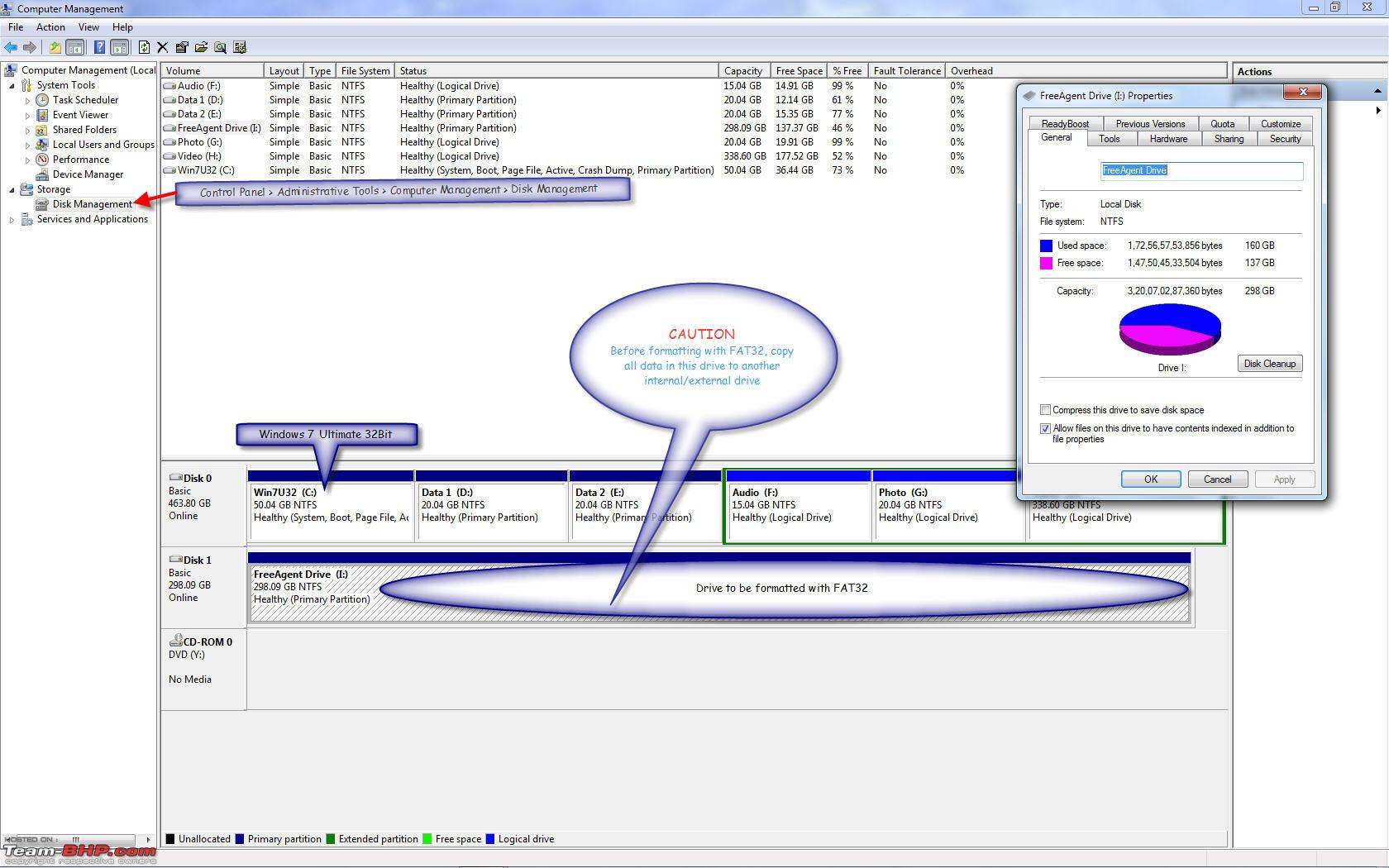This screenshot has height=868, width=1389.
Task: Click the Local Users and Groups icon
Action: [x=42, y=145]
